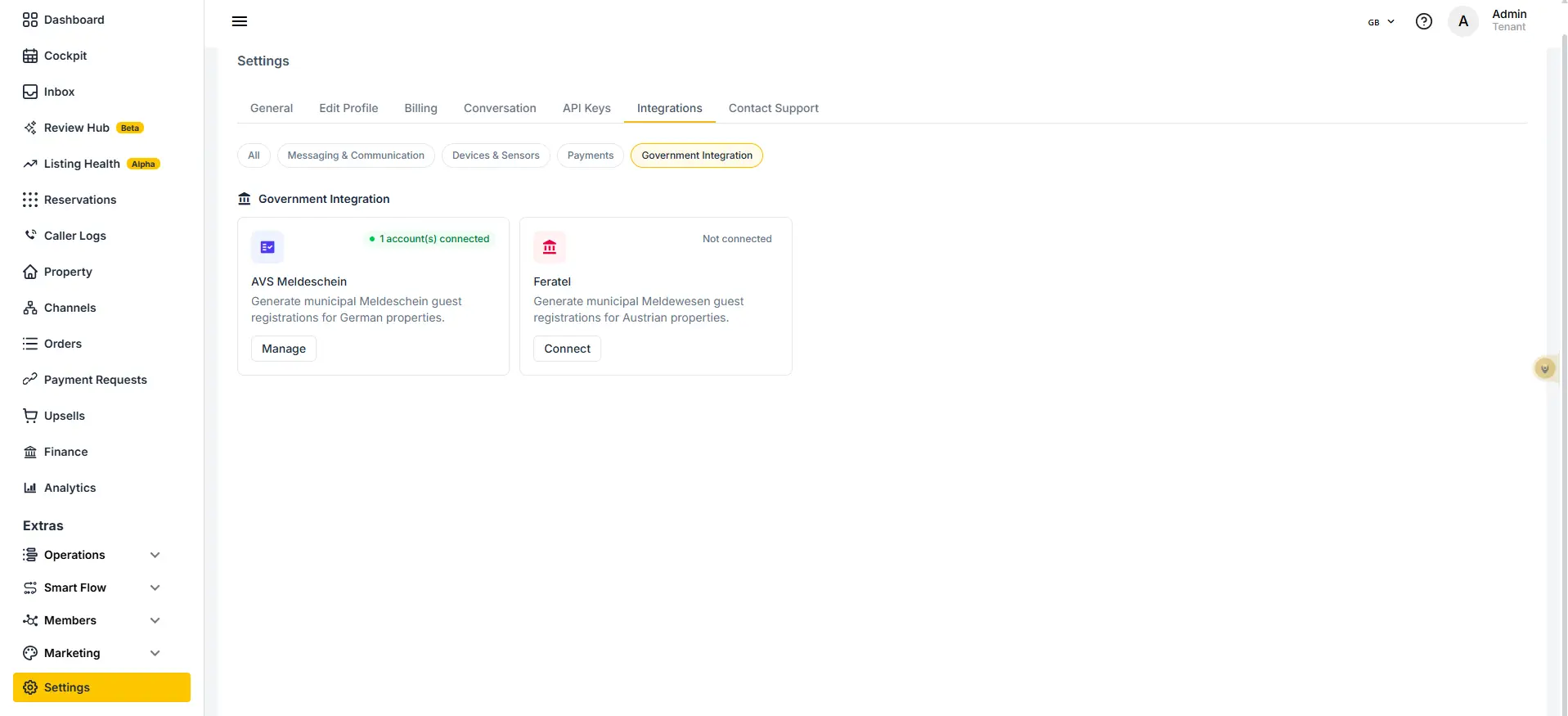Open the Contact Support tab
Viewport: 1568px width, 716px height.
coord(774,108)
